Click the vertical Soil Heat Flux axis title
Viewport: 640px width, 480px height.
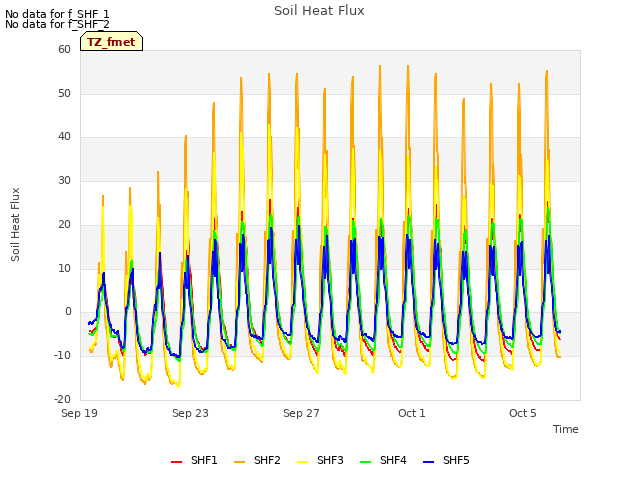[x=15, y=224]
